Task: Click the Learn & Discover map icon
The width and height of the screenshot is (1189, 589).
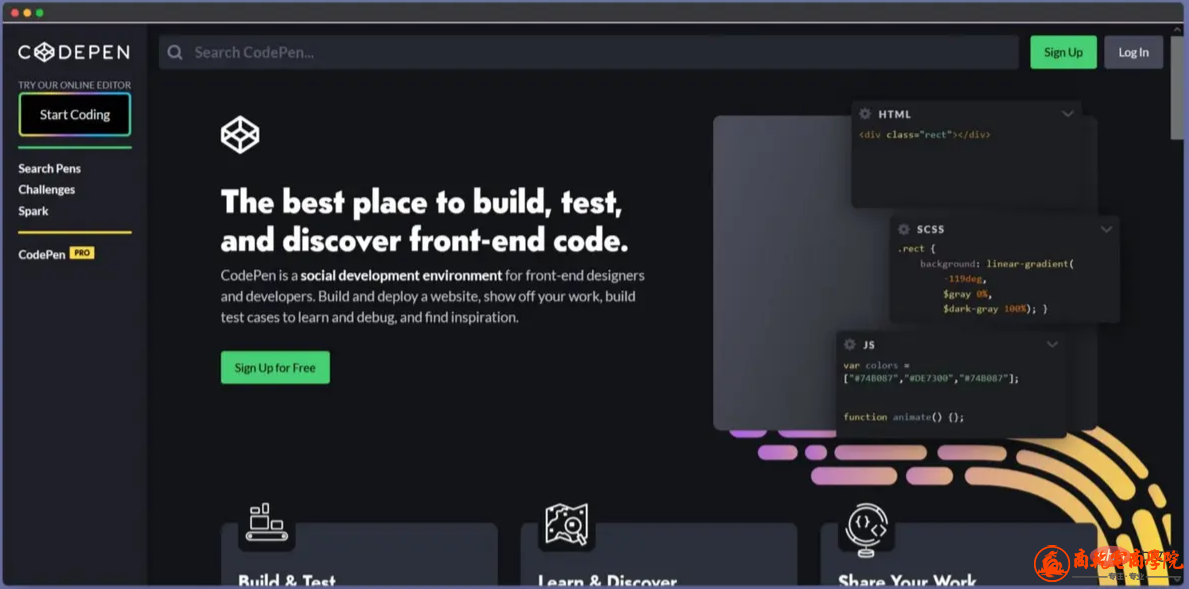Action: point(566,524)
